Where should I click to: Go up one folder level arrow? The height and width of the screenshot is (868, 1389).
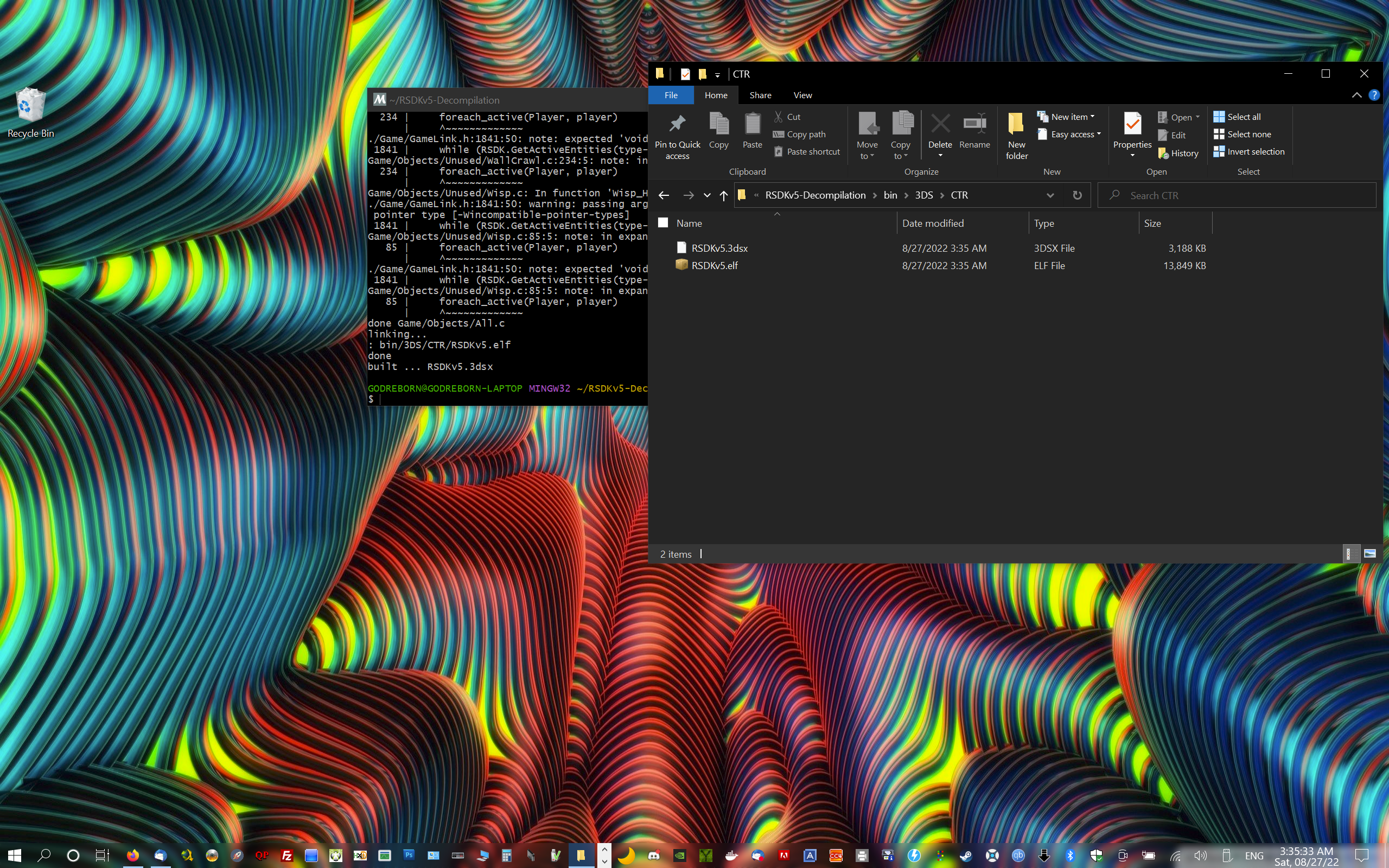tap(724, 196)
